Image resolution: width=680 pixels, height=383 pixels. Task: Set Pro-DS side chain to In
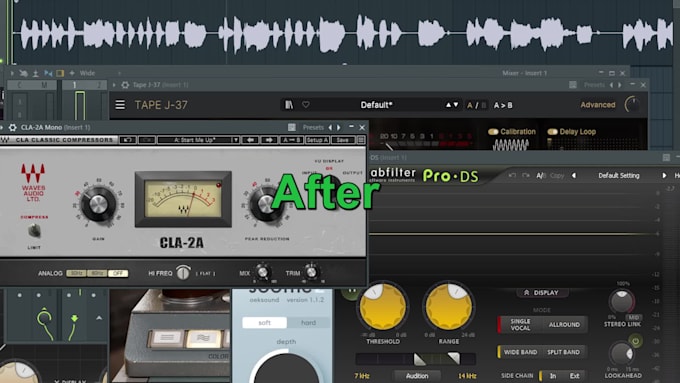pyautogui.click(x=552, y=376)
